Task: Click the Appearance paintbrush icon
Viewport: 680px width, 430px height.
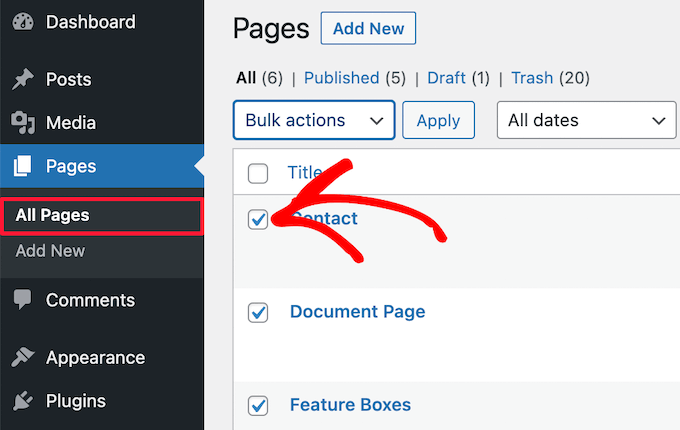Action: [22, 358]
